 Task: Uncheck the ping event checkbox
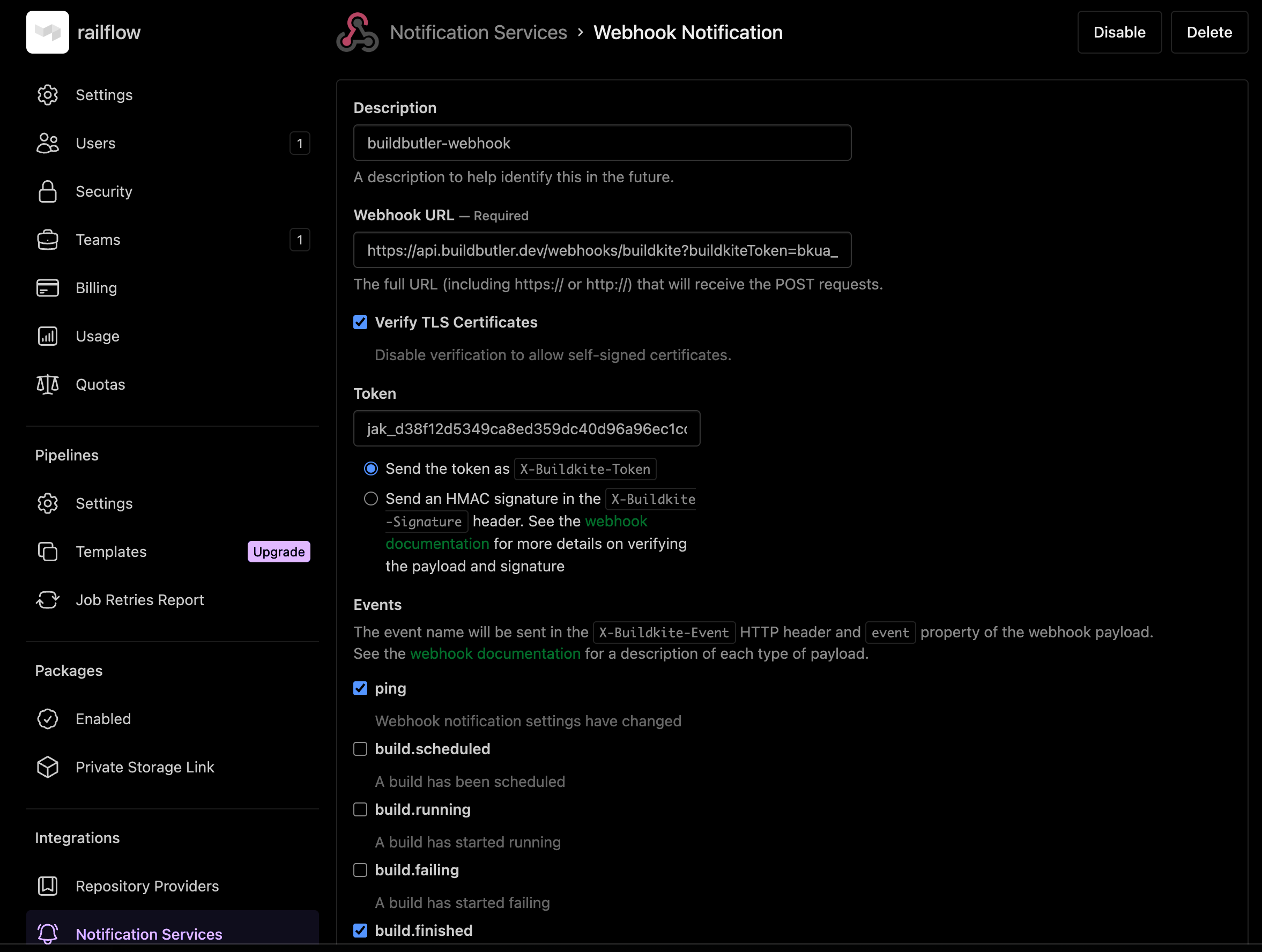(360, 688)
